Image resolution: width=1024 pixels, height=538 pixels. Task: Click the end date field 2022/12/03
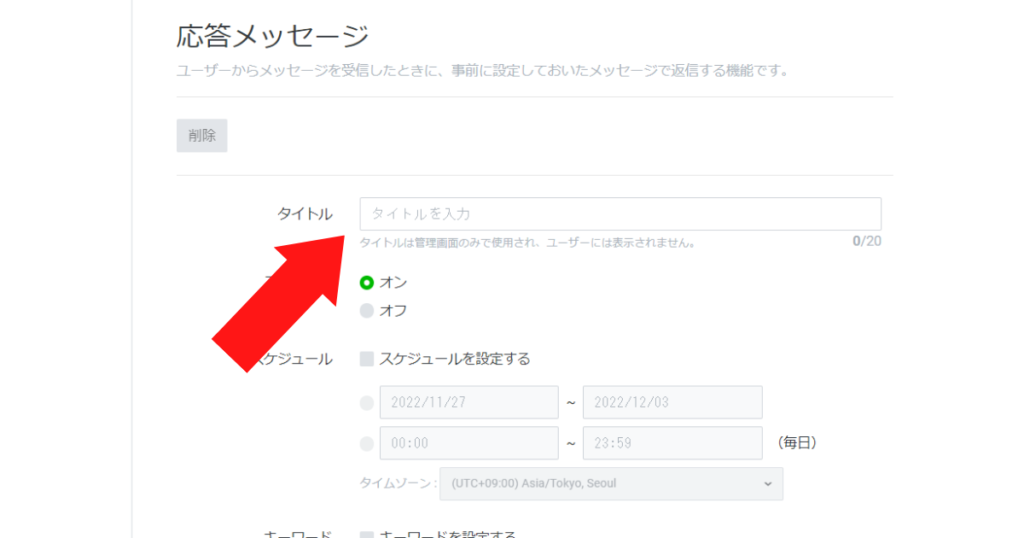673,402
